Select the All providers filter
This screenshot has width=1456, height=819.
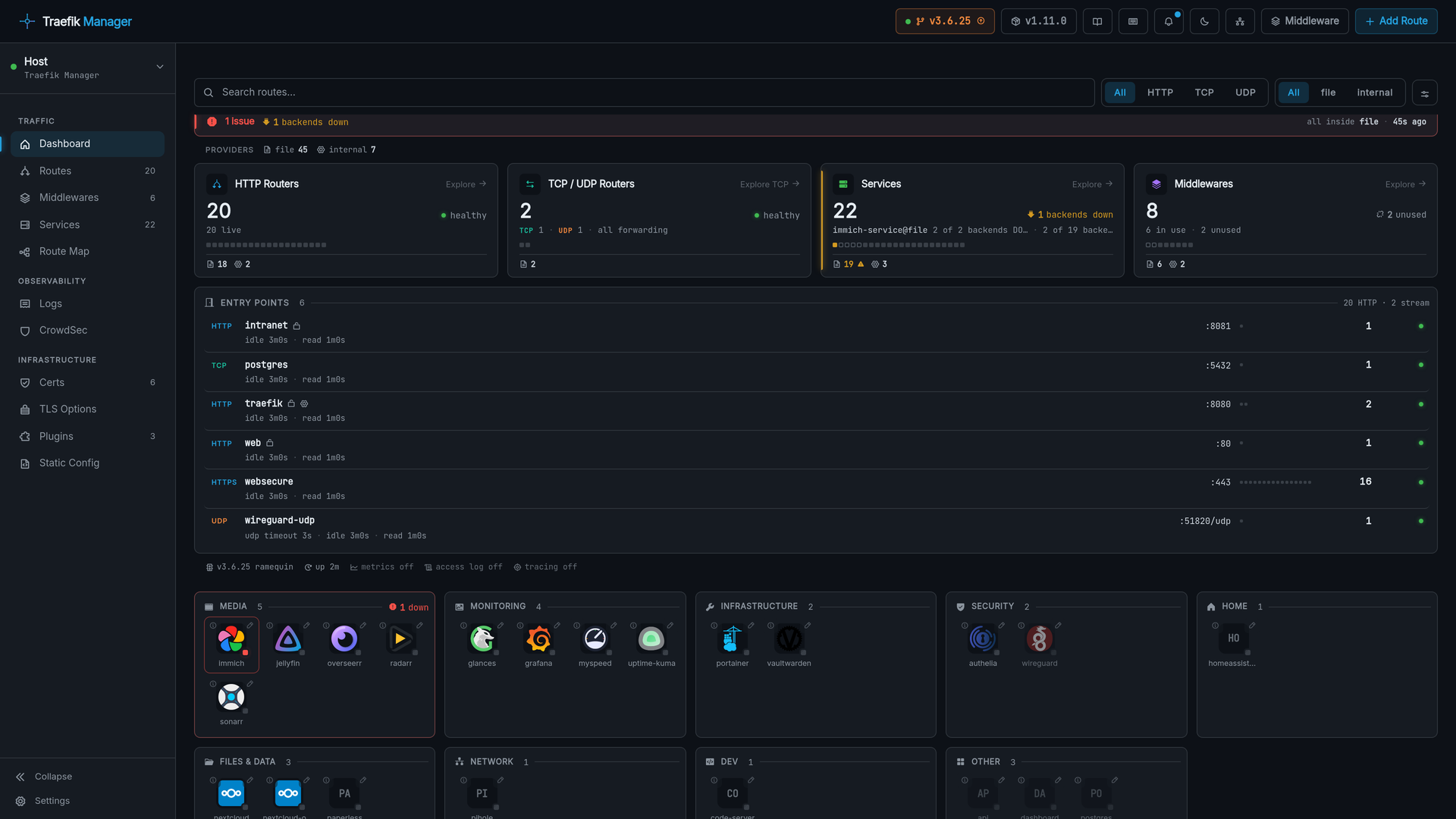[x=1294, y=93]
